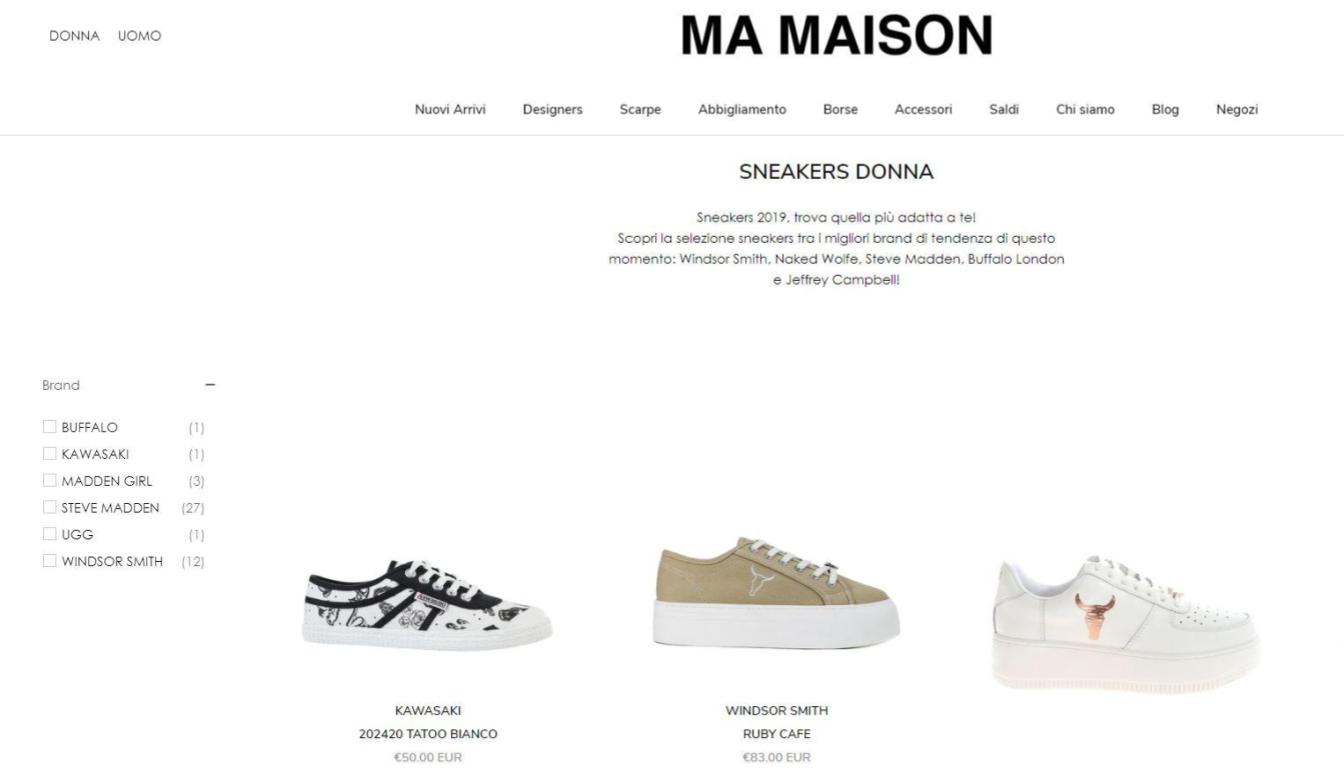Tick the KAWASAKI brand filter
The height and width of the screenshot is (774, 1344).
click(49, 454)
